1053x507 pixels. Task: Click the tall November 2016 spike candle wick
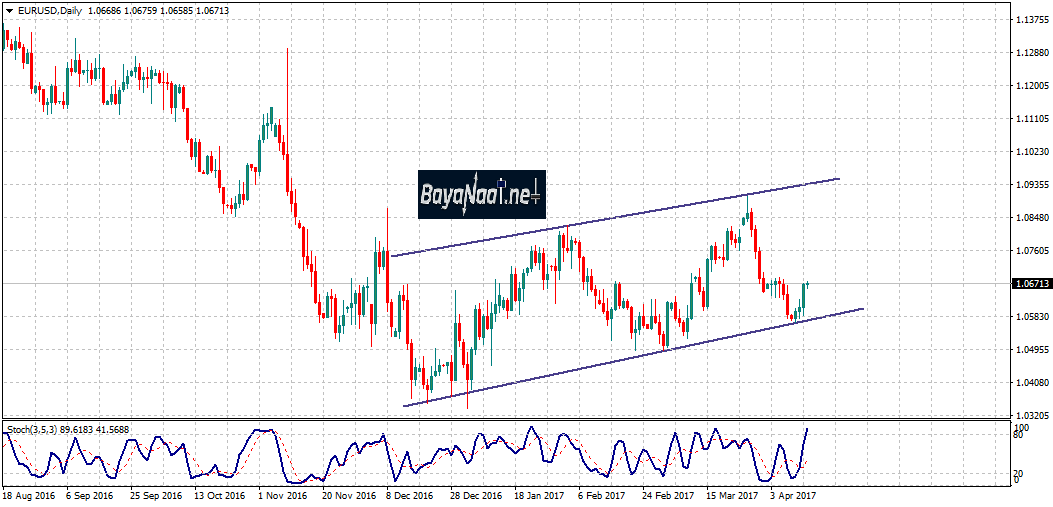coord(288,80)
